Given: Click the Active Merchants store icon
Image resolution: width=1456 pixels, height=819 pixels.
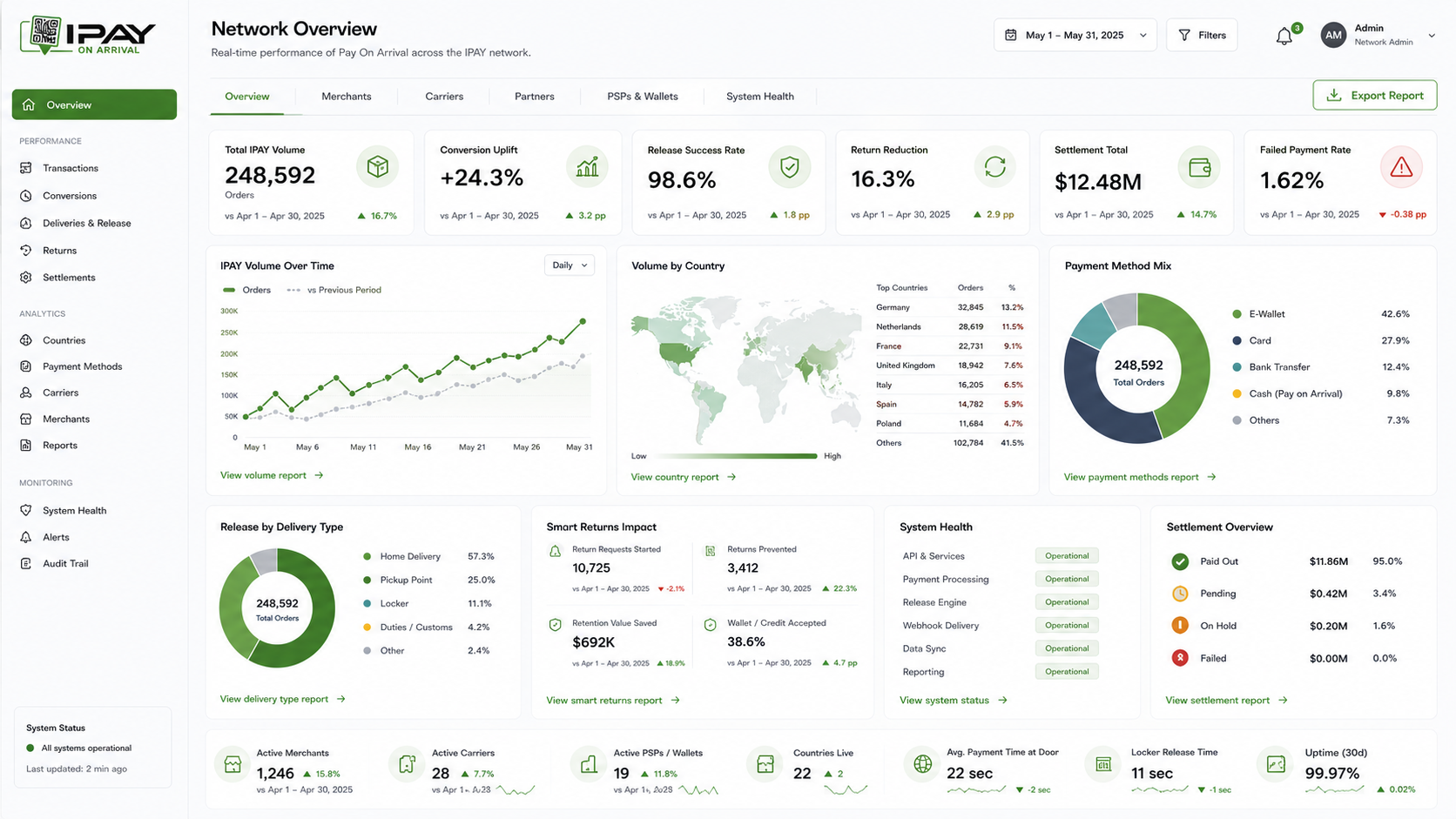Looking at the screenshot, I should (233, 765).
